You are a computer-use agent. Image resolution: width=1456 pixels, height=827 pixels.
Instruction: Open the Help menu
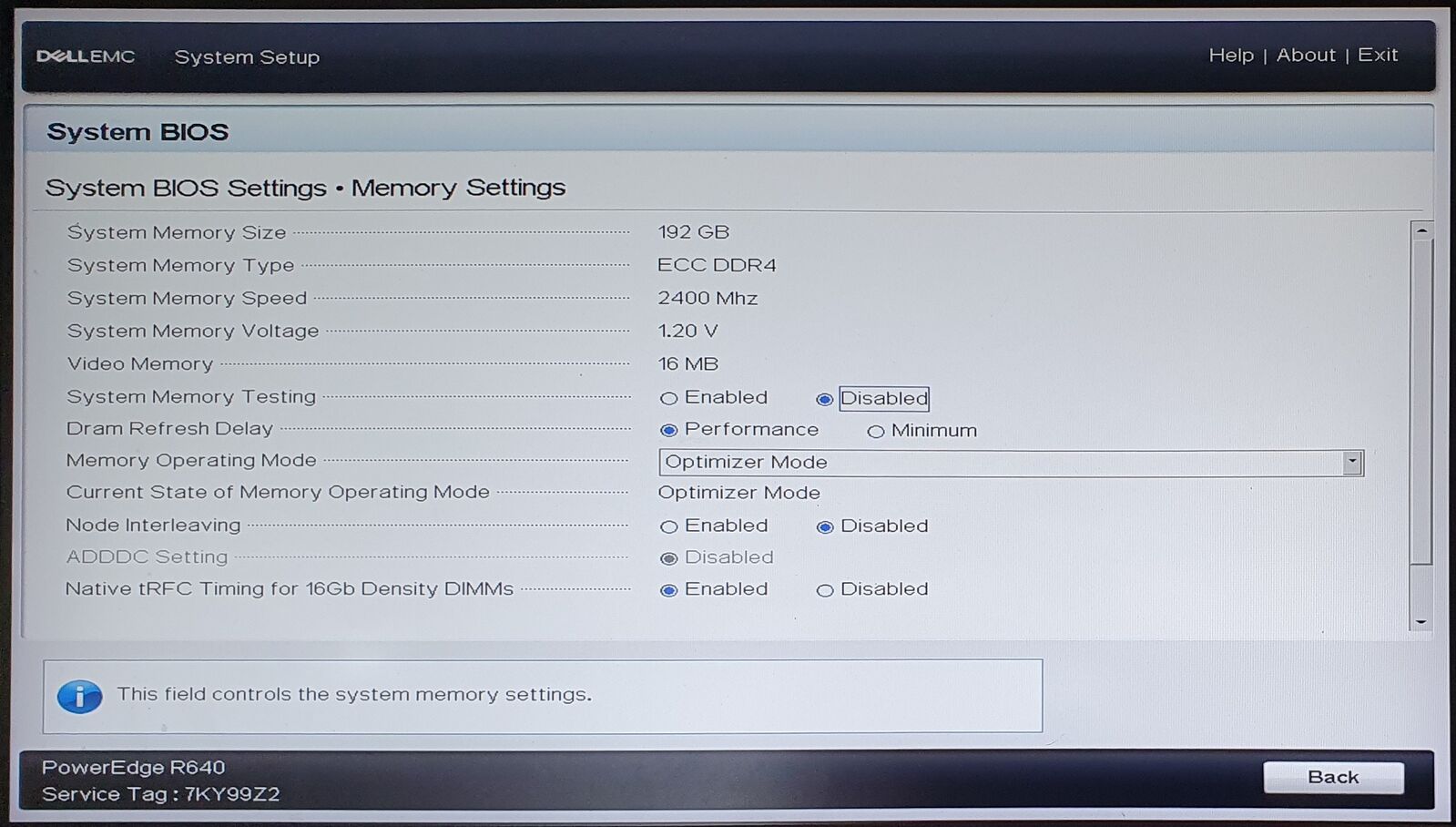(x=1231, y=56)
